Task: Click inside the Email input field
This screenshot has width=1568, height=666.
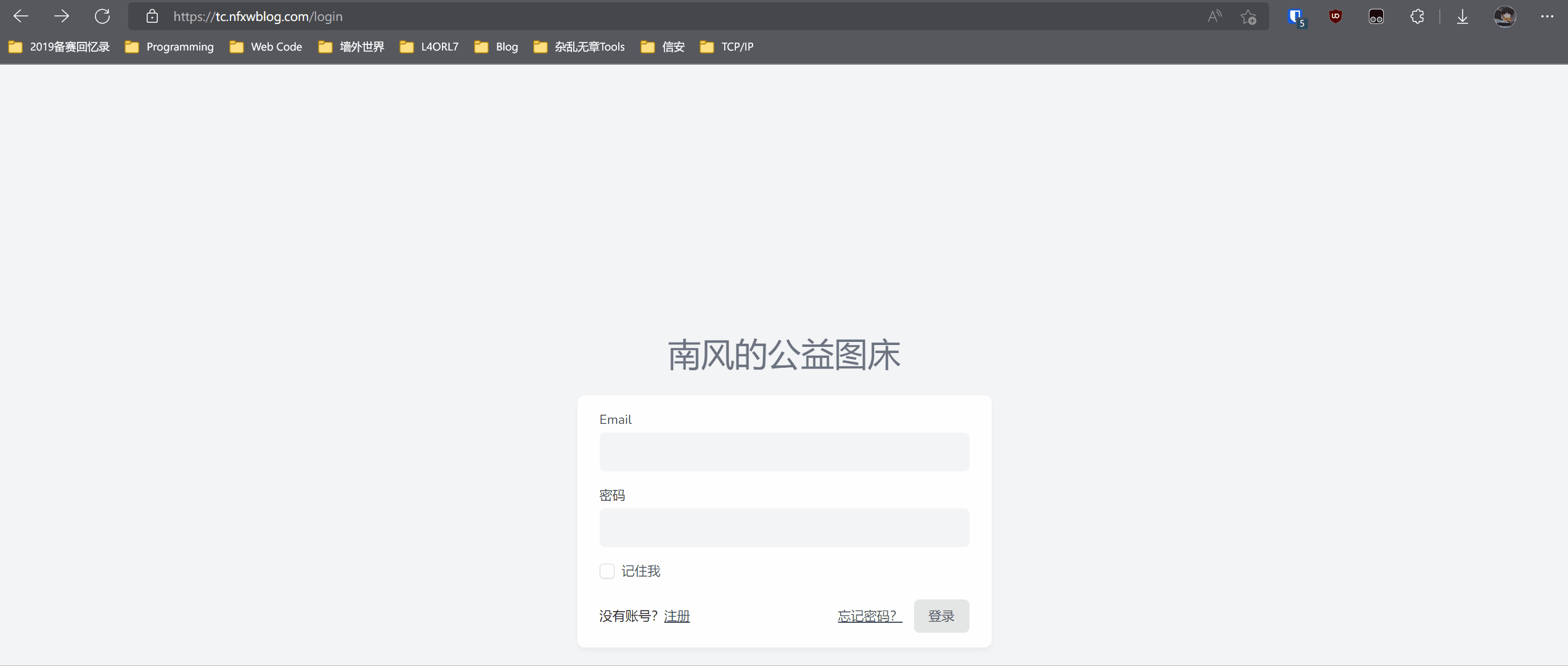Action: (783, 452)
